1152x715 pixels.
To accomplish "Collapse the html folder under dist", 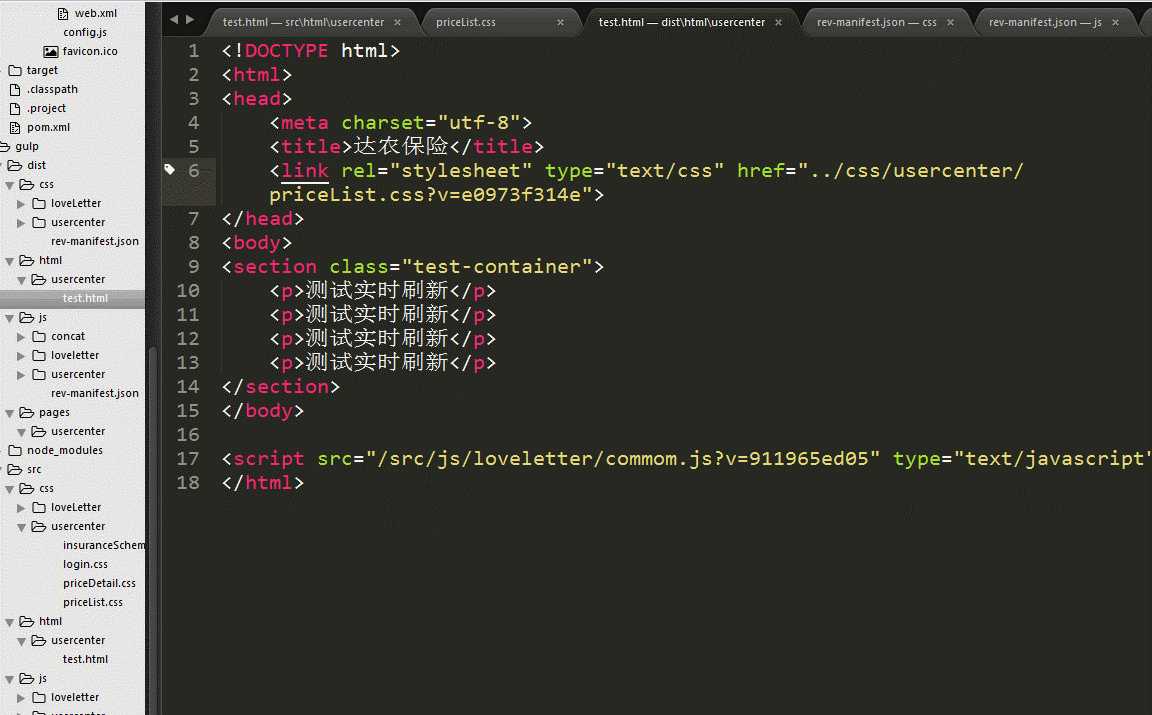I will click(10, 261).
